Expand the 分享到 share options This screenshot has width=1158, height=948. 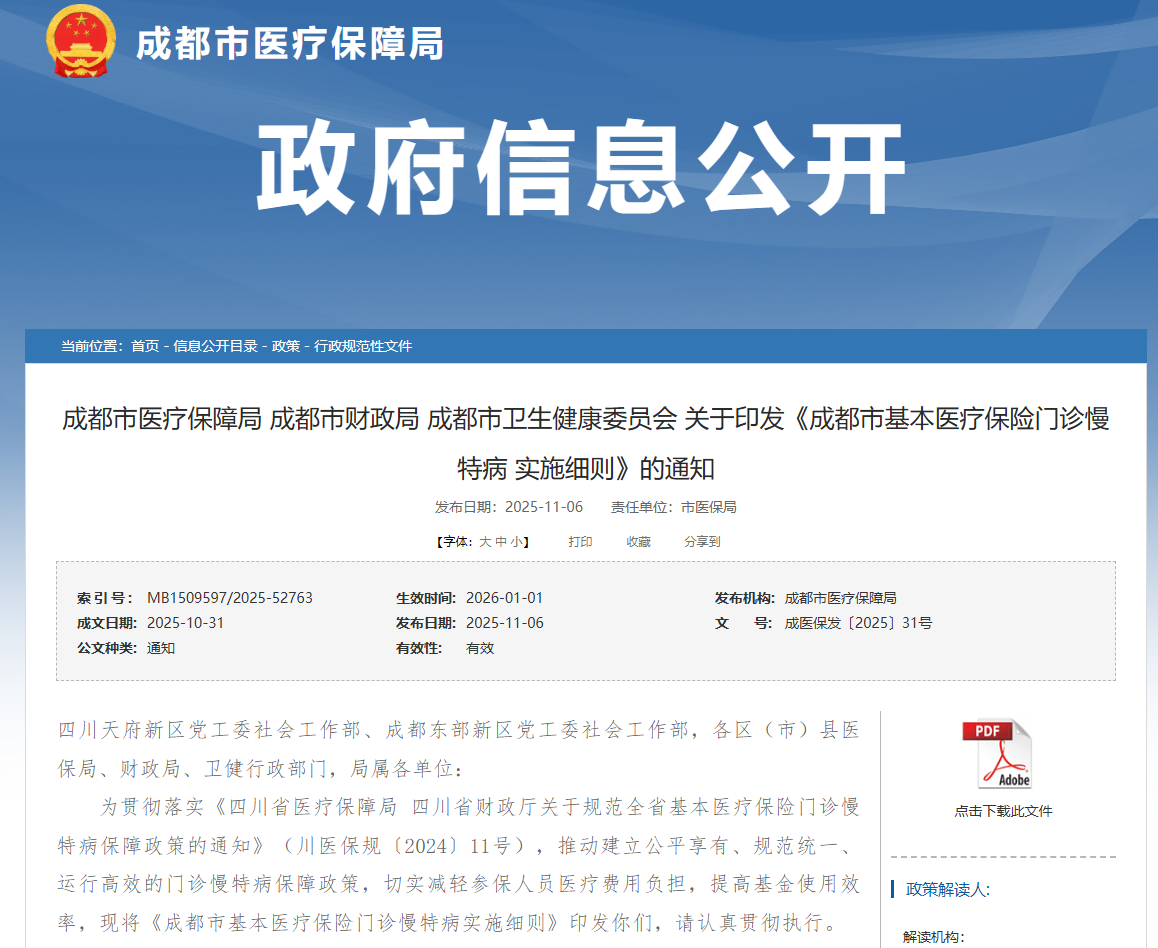pos(702,541)
